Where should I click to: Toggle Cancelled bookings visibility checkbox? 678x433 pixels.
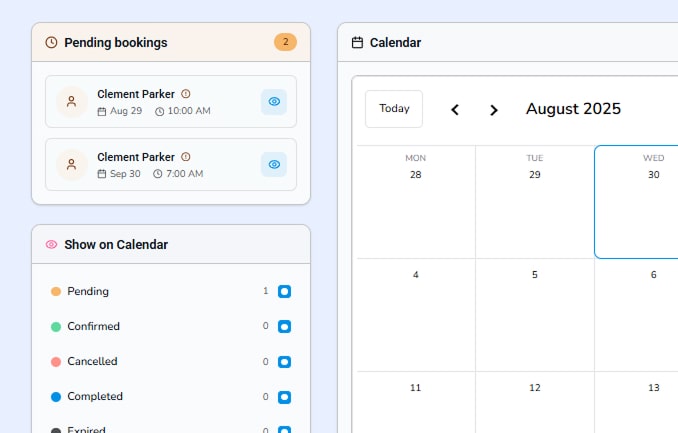284,362
